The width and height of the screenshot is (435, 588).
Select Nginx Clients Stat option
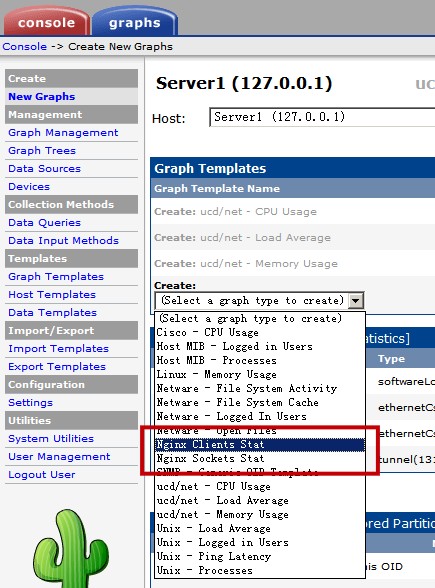click(260, 445)
